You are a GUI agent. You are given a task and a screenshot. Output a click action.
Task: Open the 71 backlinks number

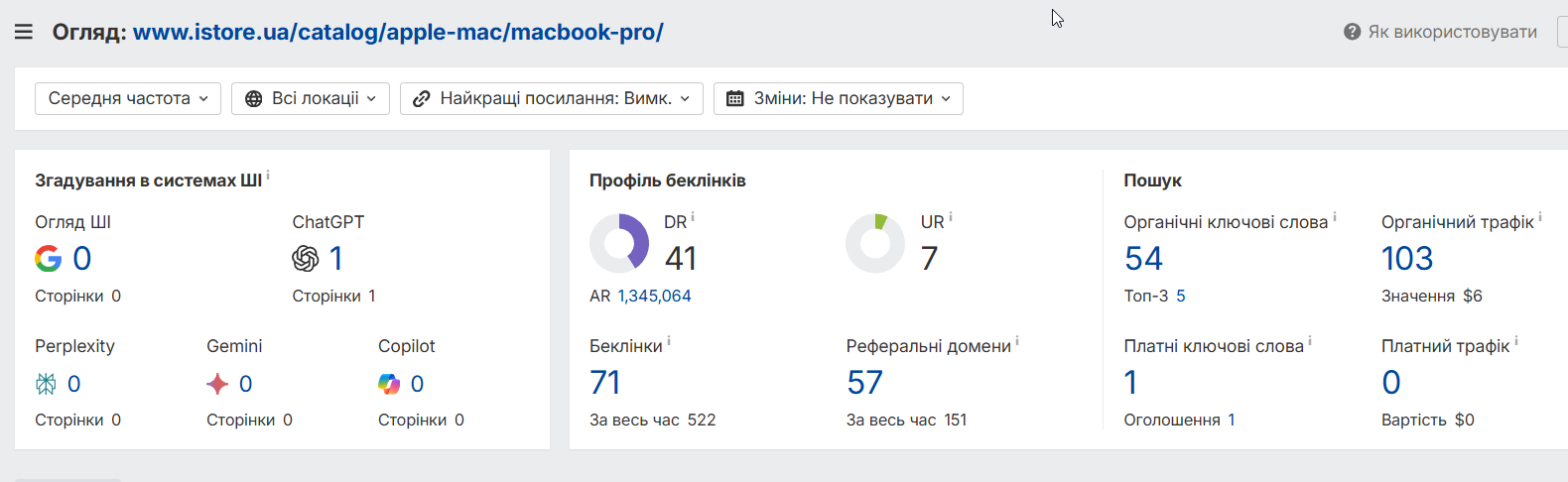[x=604, y=383]
